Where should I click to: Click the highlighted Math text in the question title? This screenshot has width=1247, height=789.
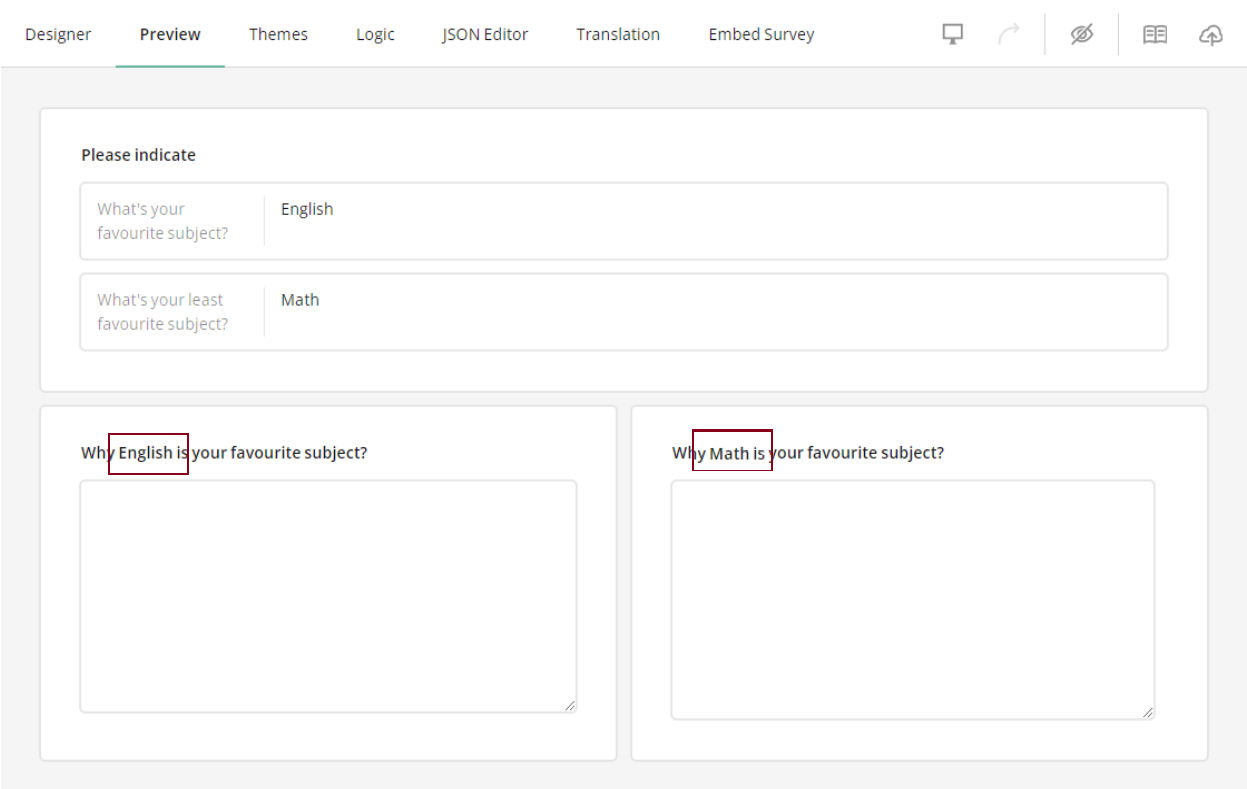(731, 451)
